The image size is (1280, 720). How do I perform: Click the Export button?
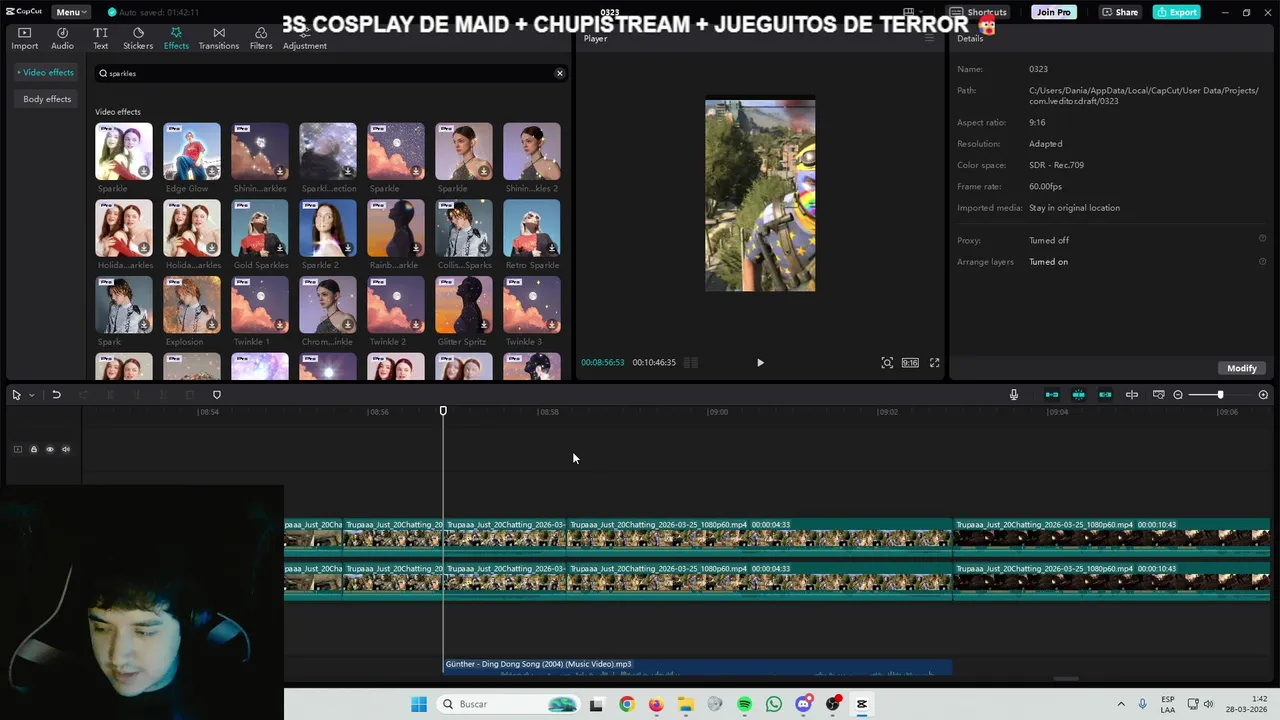(x=1176, y=12)
